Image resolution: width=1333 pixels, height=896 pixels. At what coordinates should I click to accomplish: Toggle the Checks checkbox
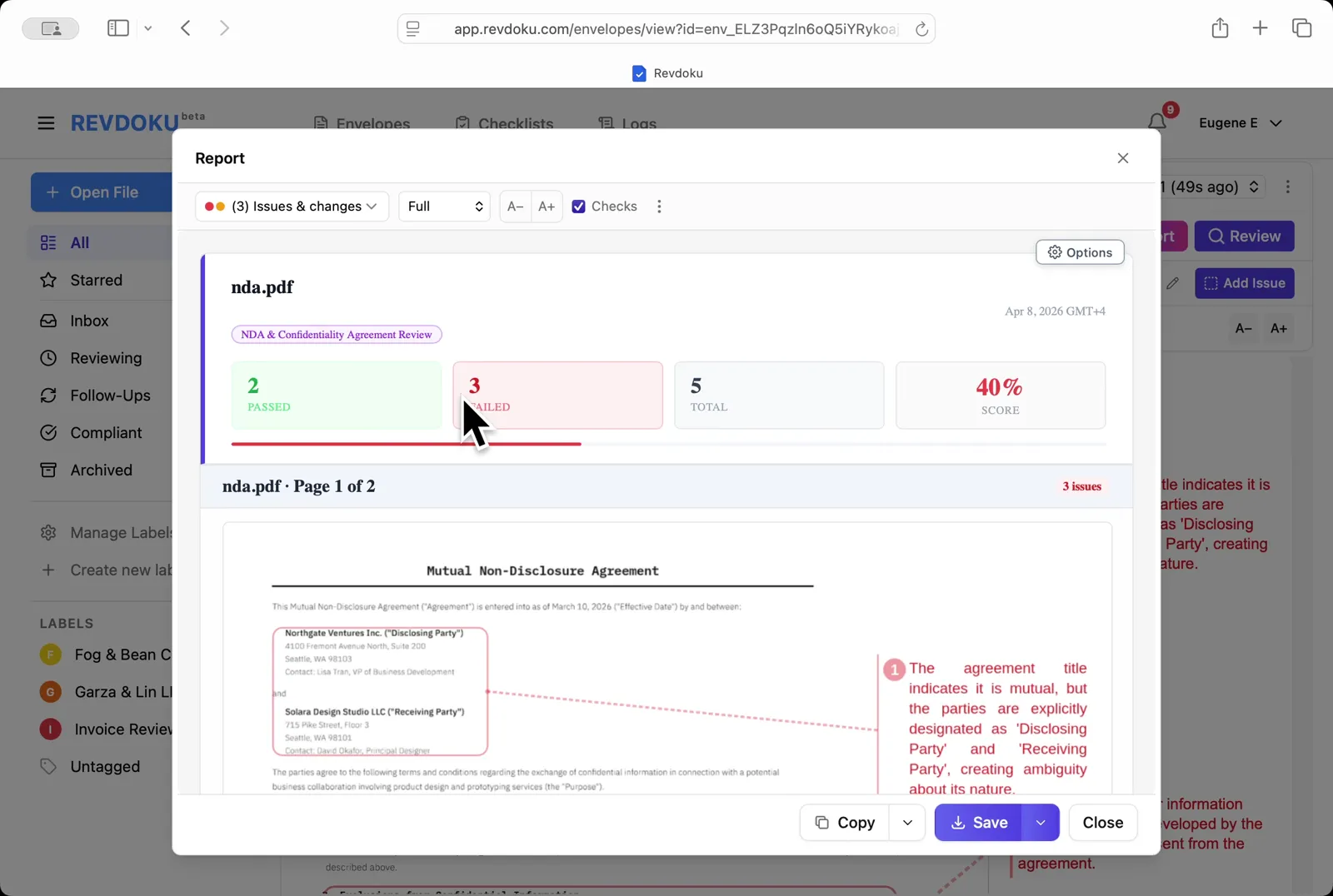(x=578, y=206)
